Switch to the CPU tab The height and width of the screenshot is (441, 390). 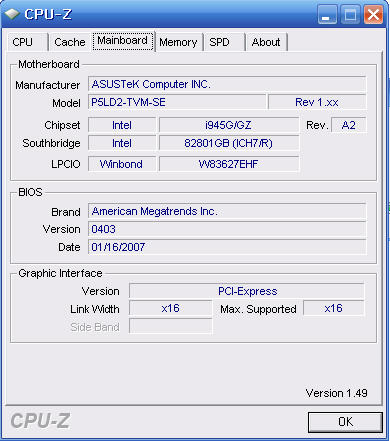pyautogui.click(x=27, y=42)
